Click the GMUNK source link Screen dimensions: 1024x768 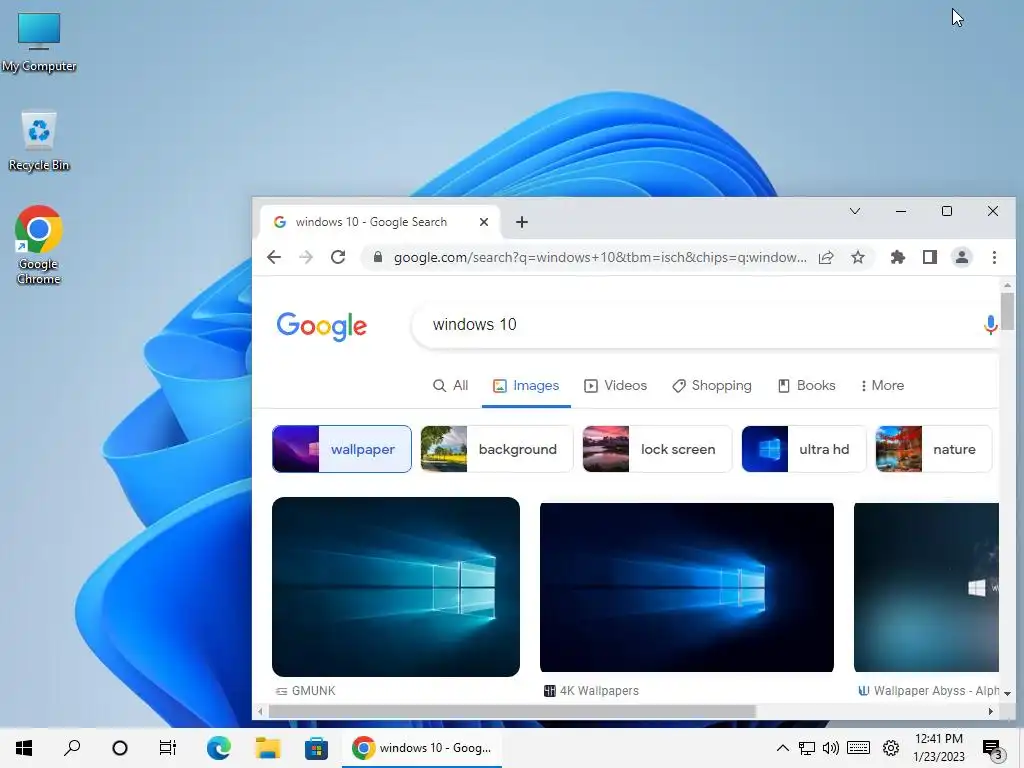point(306,690)
